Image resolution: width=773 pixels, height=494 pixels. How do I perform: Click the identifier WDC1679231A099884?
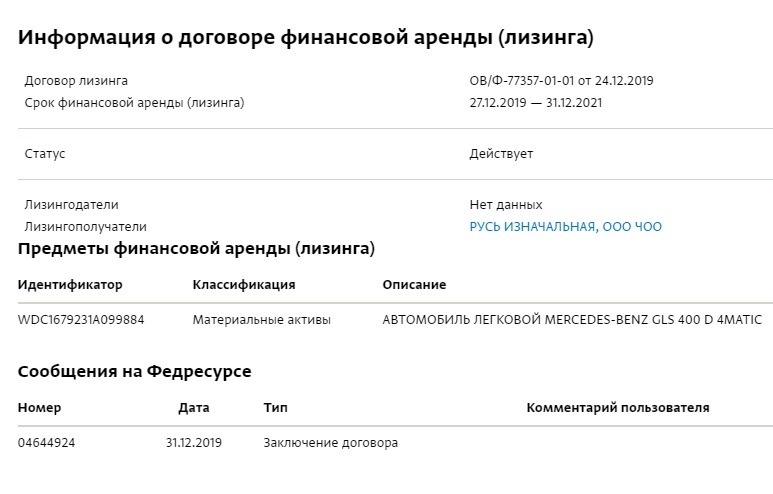tap(81, 320)
